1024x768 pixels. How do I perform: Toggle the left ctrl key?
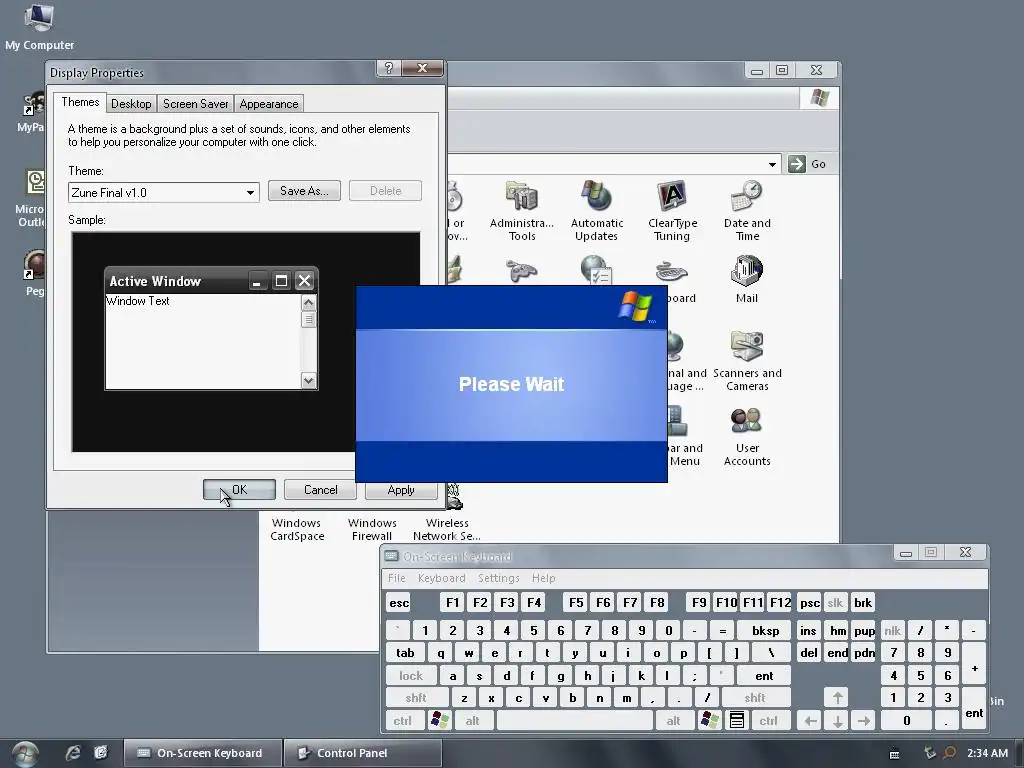click(402, 720)
